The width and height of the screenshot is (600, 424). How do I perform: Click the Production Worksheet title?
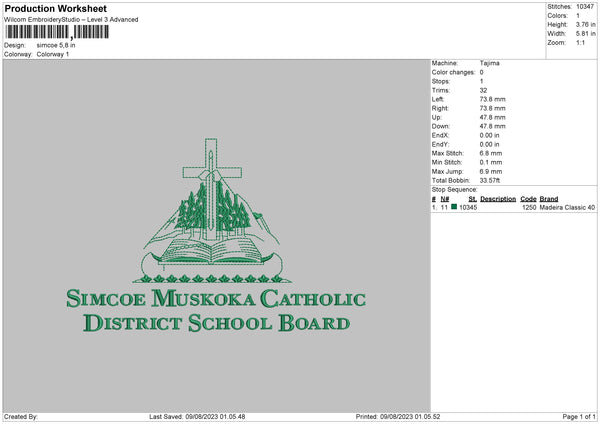55,9
